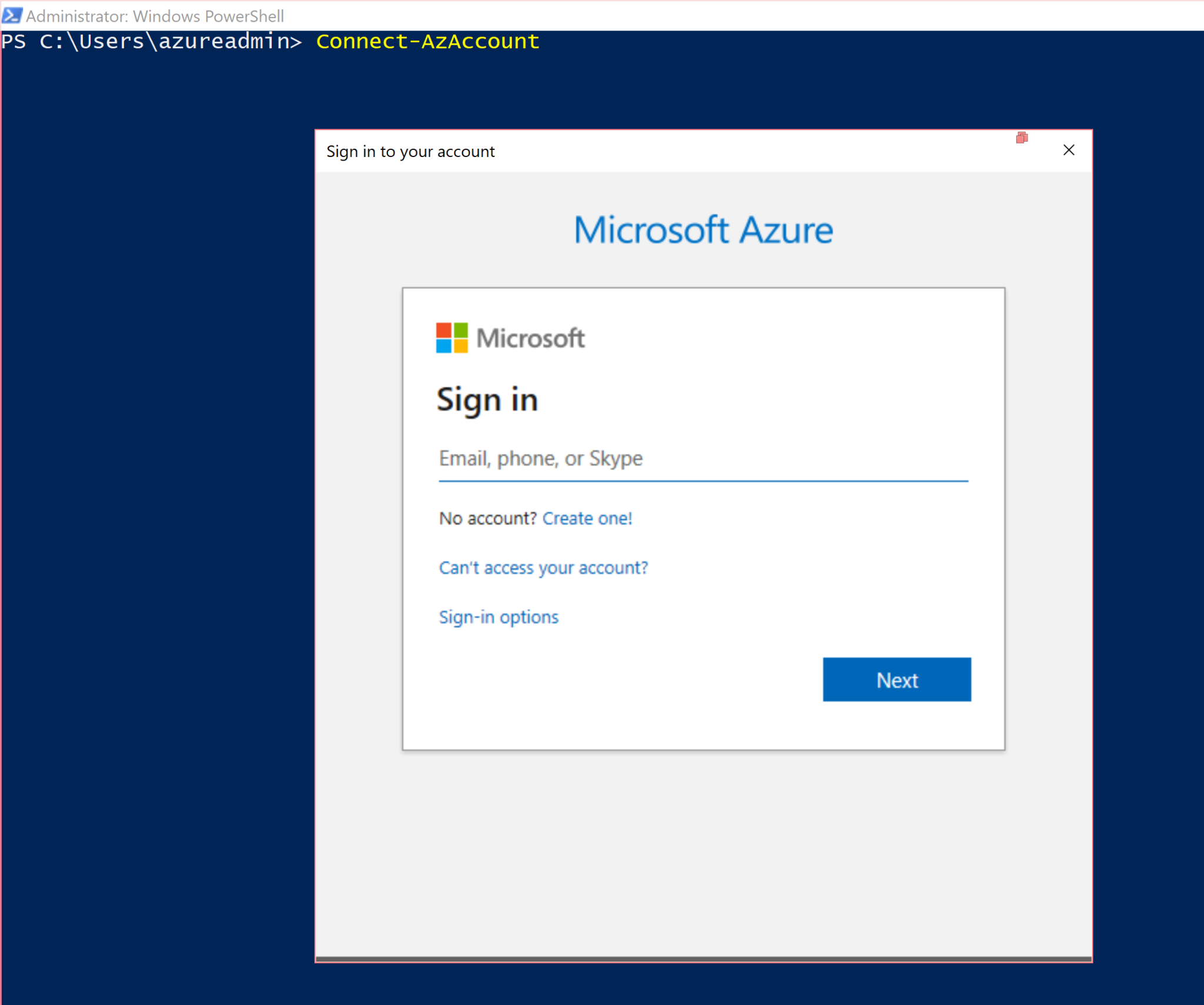This screenshot has height=1005, width=1204.
Task: Close the Sign in dialog with X
Action: [x=1068, y=151]
